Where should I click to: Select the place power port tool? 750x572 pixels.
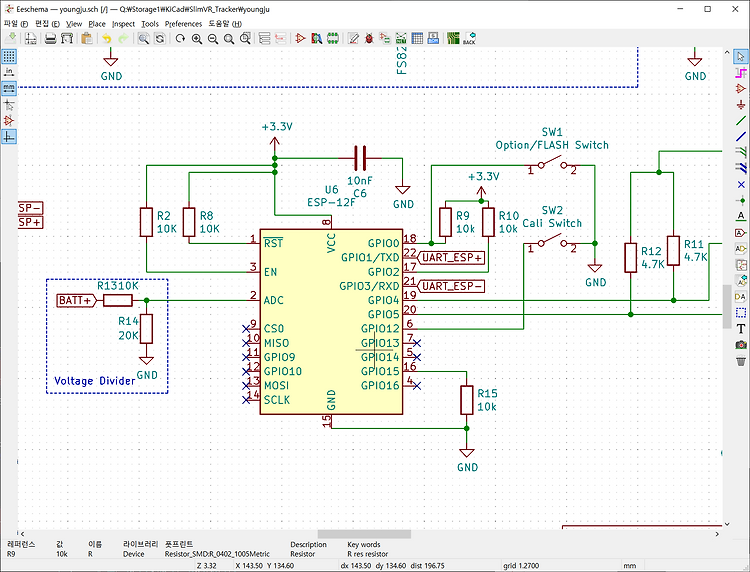point(740,105)
